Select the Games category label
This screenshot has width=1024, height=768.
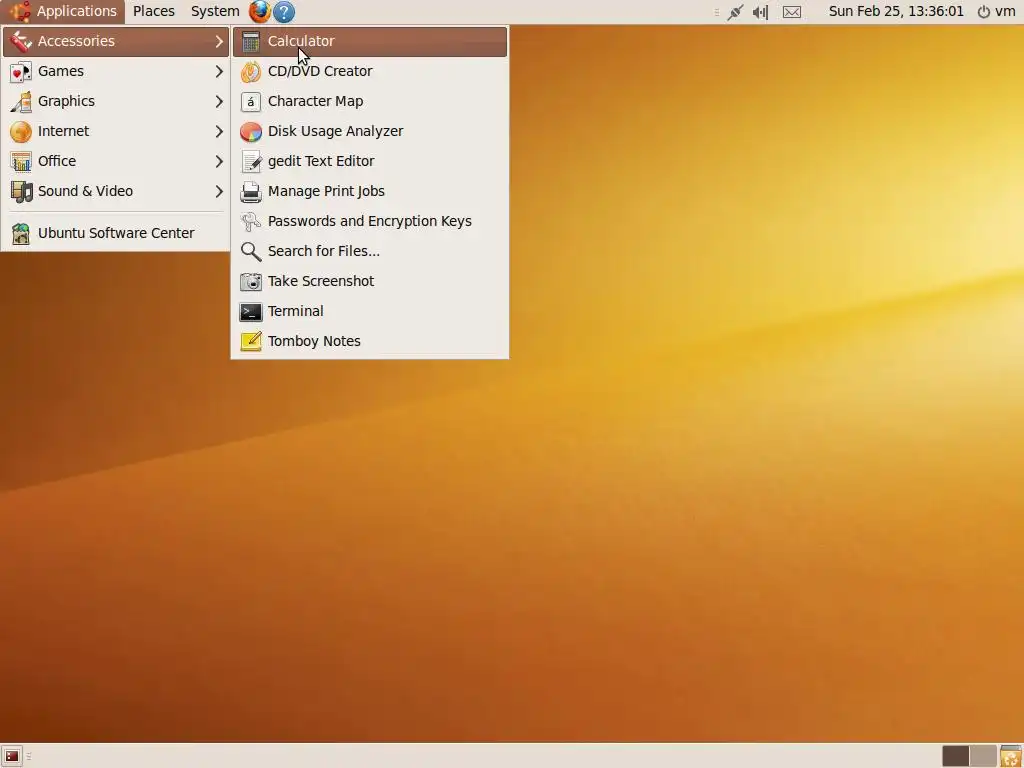point(61,71)
